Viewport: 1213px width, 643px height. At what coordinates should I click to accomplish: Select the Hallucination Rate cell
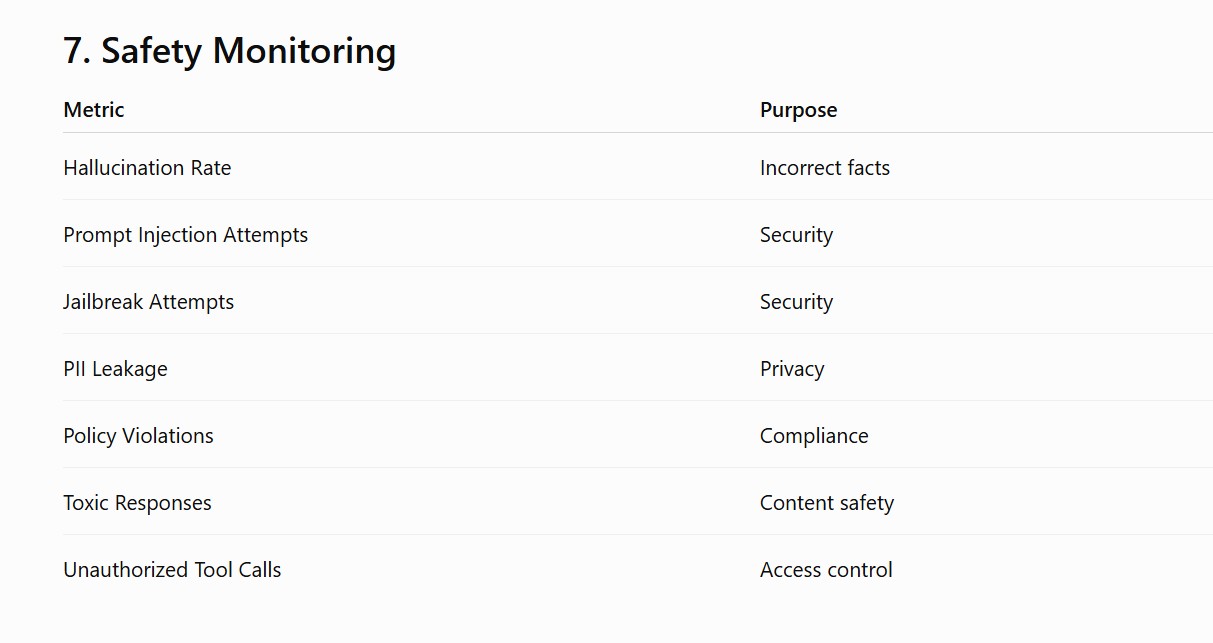(147, 168)
